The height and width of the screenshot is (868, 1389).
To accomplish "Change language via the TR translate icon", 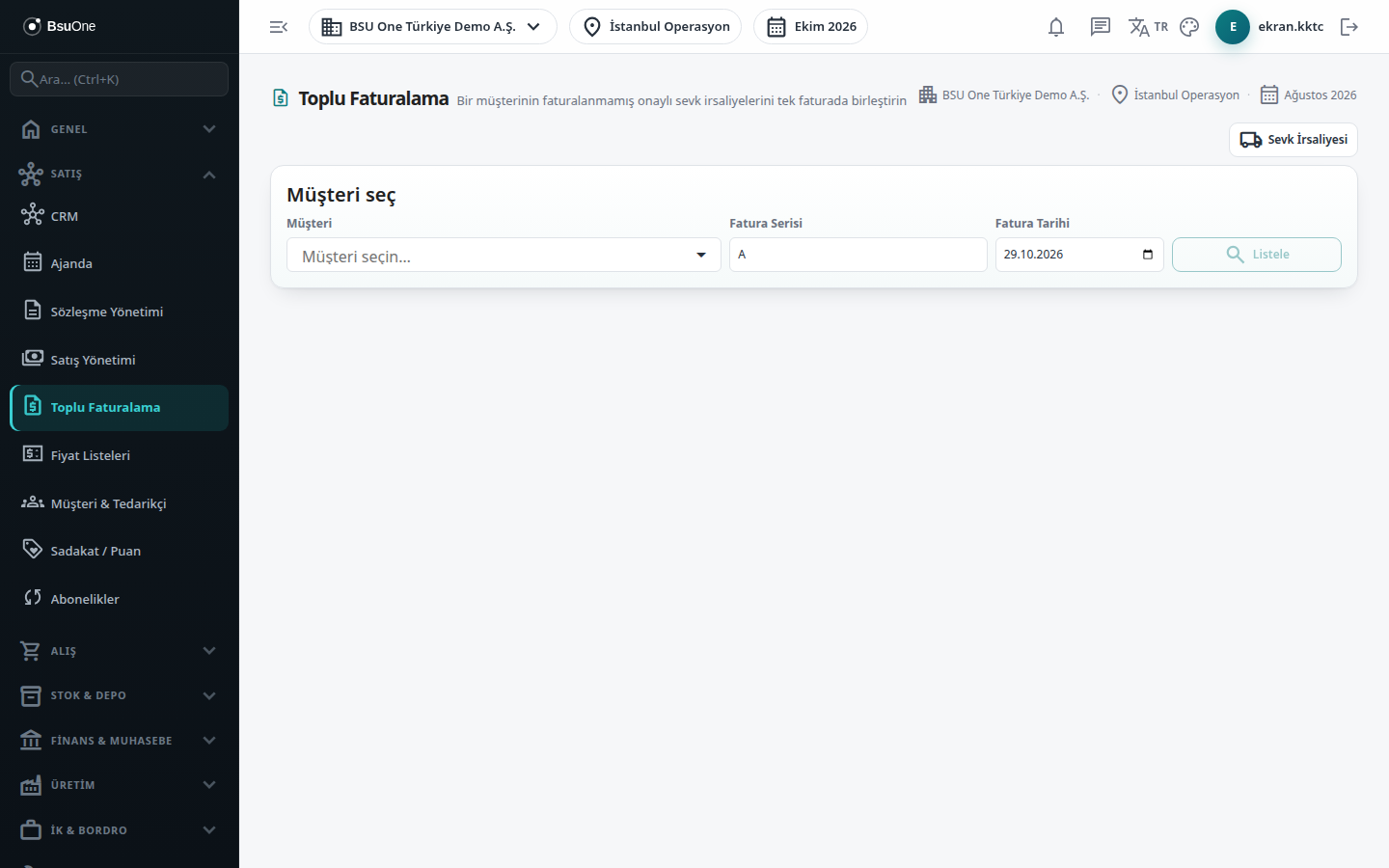I will 1148,27.
